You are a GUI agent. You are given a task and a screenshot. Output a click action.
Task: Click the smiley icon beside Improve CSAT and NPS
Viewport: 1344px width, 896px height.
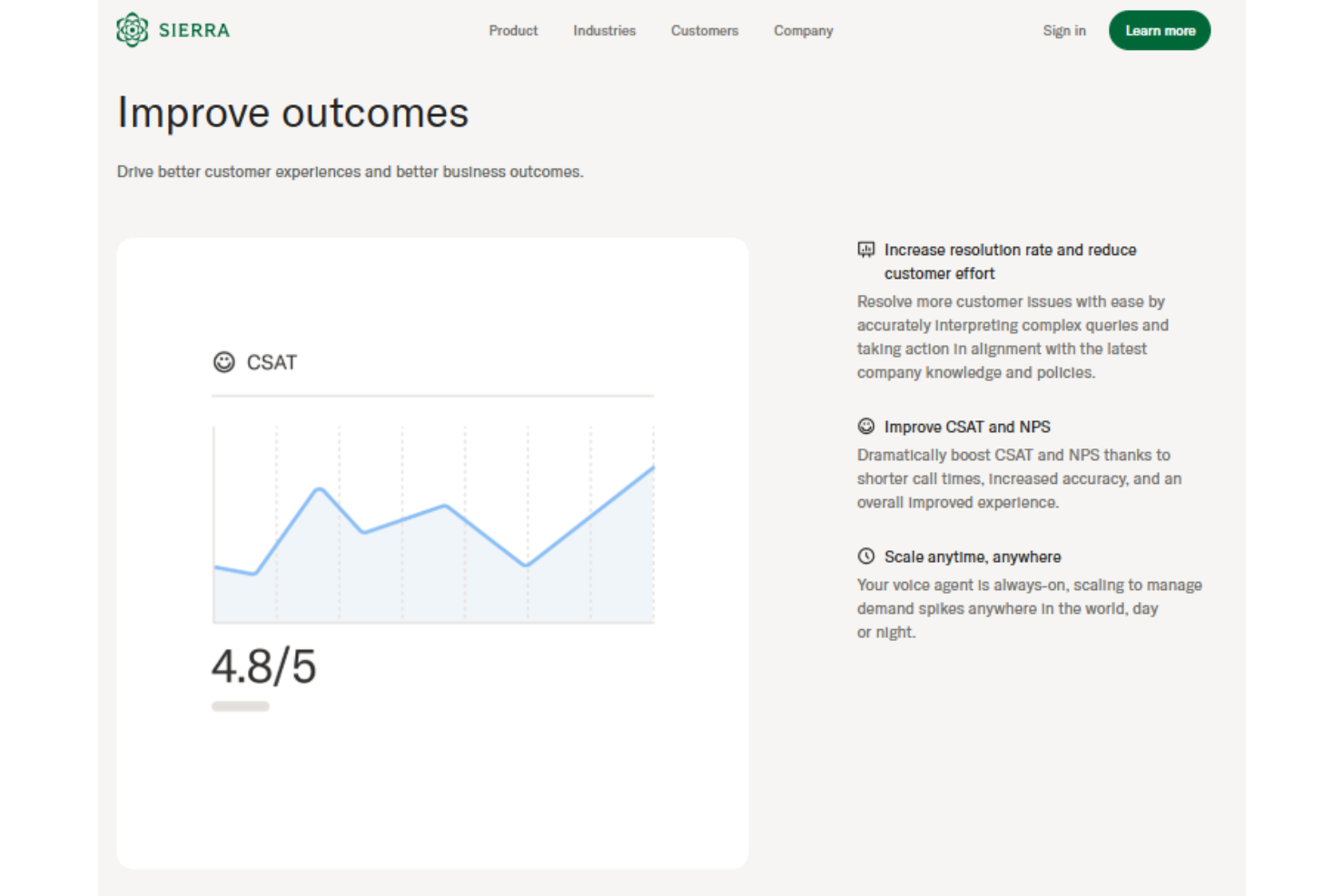pyautogui.click(x=865, y=427)
